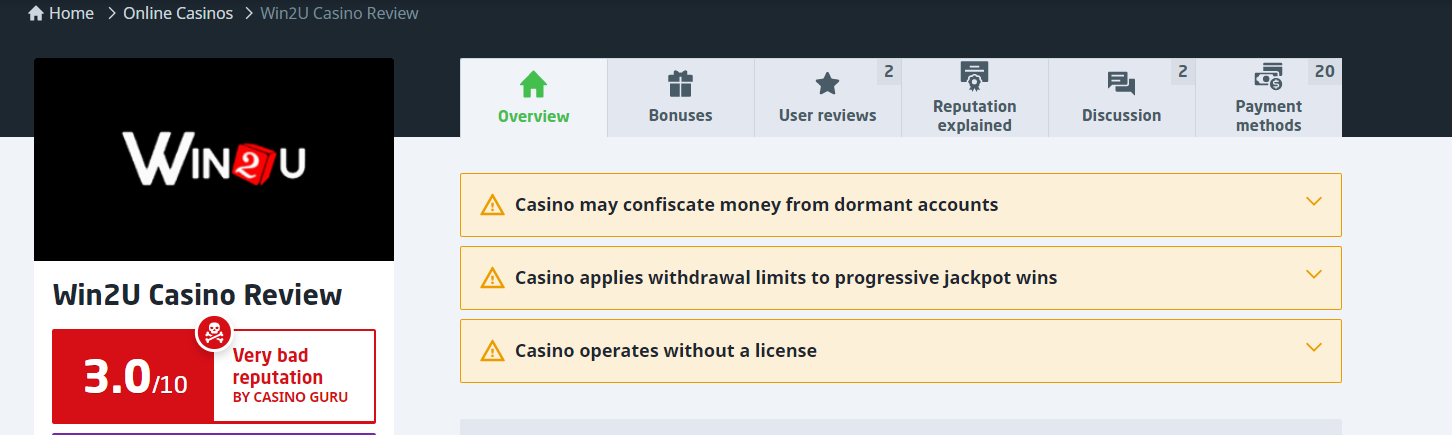1452x435 pixels.
Task: Click the dormant accounts warning triangle icon
Action: click(492, 205)
